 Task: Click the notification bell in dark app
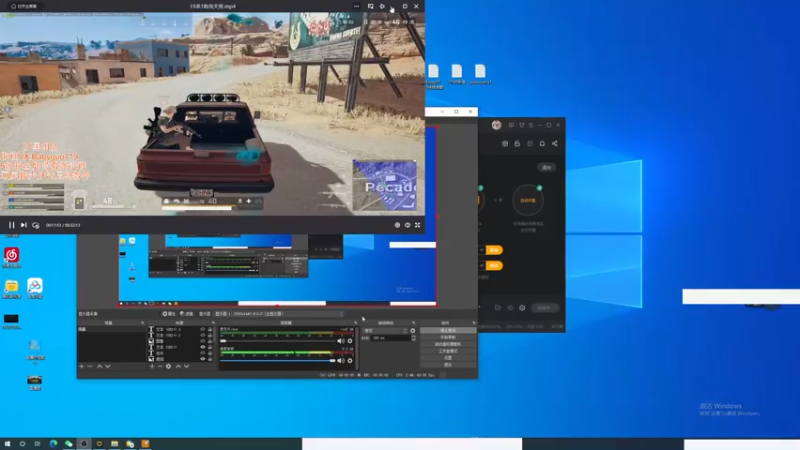tap(542, 144)
